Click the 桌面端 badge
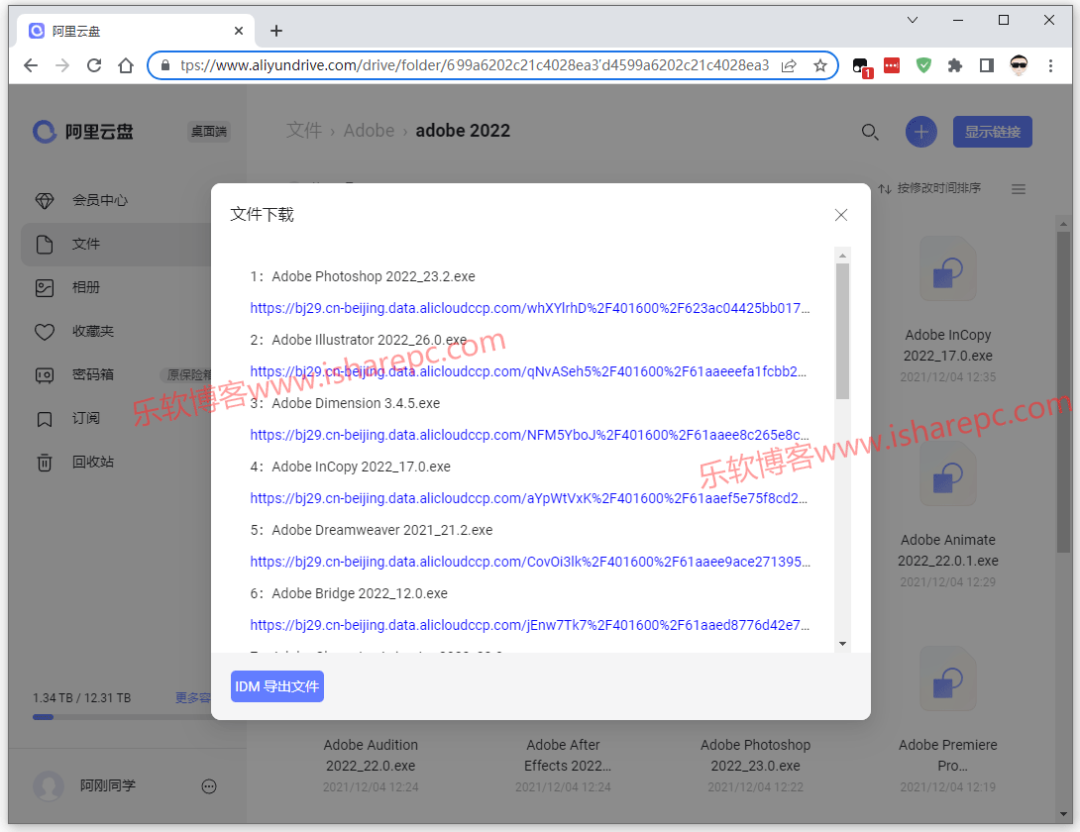 point(209,132)
